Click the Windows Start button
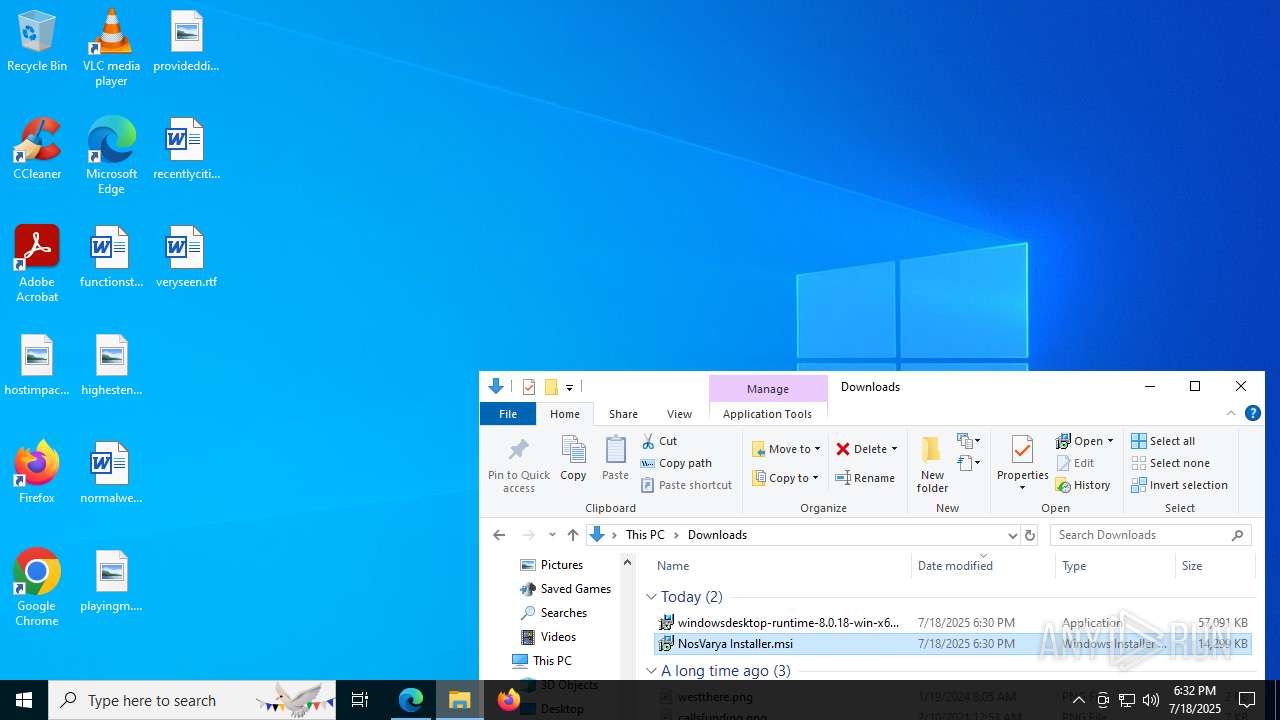1280x720 pixels. (24, 700)
